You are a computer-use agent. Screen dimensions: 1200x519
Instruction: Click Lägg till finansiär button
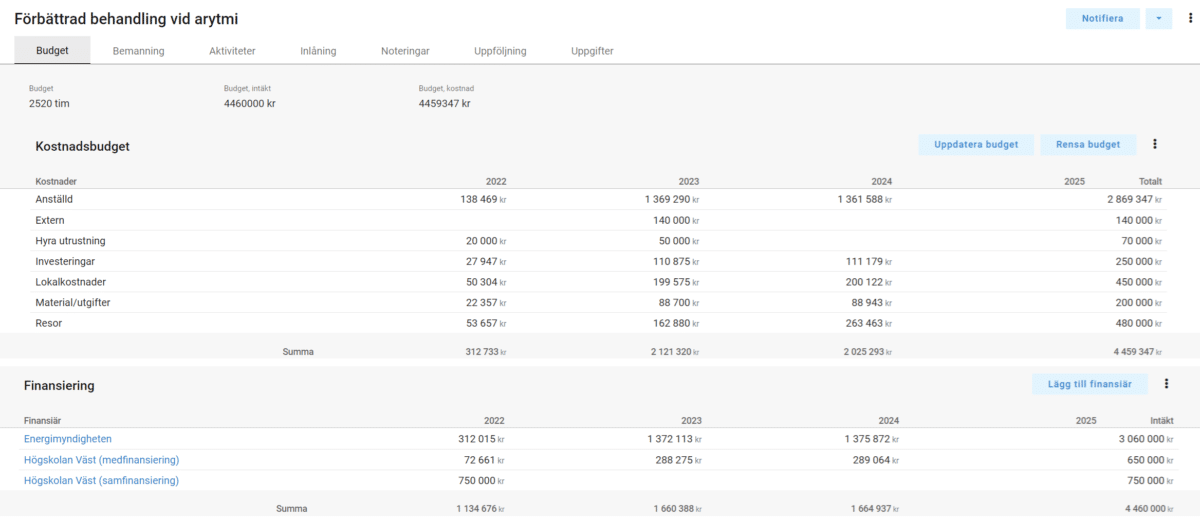1089,384
